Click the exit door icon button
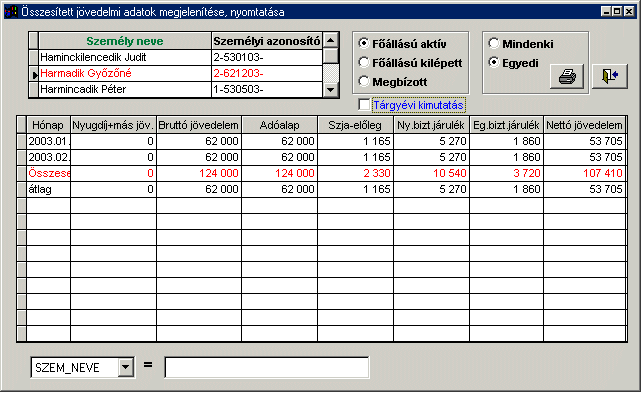Image resolution: width=642 pixels, height=393 pixels. click(610, 76)
